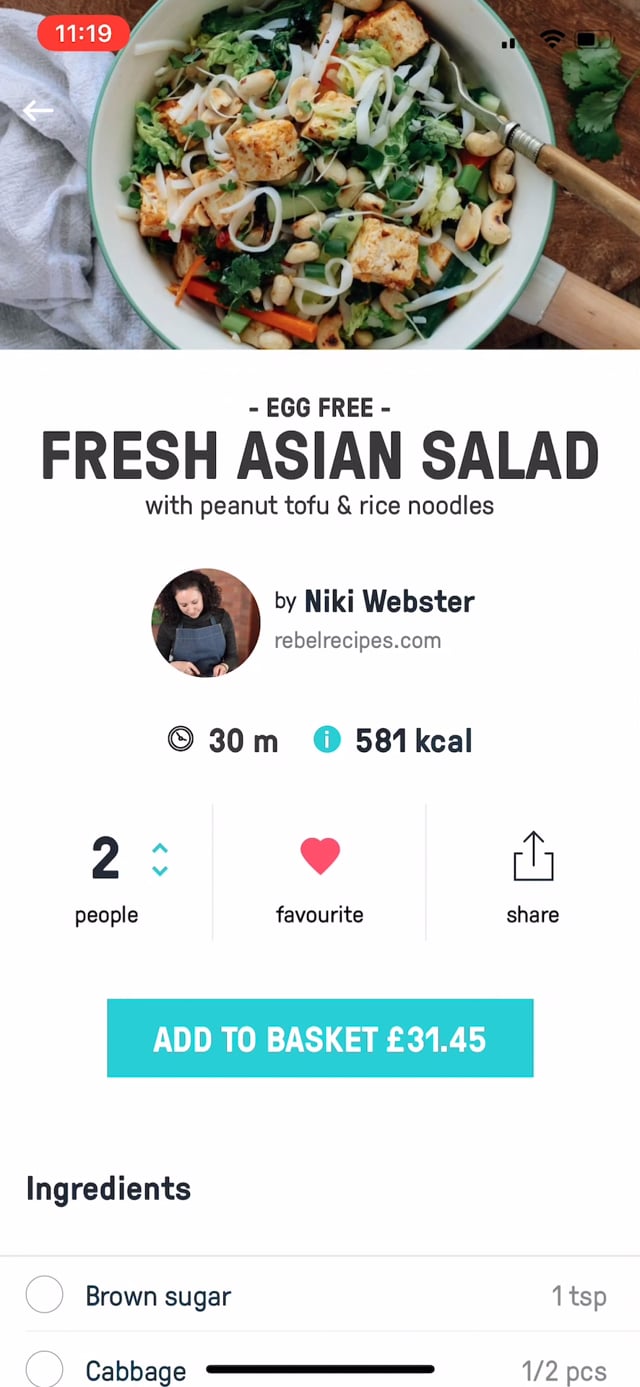640x1387 pixels.
Task: Tap the back arrow icon
Action: [39, 111]
